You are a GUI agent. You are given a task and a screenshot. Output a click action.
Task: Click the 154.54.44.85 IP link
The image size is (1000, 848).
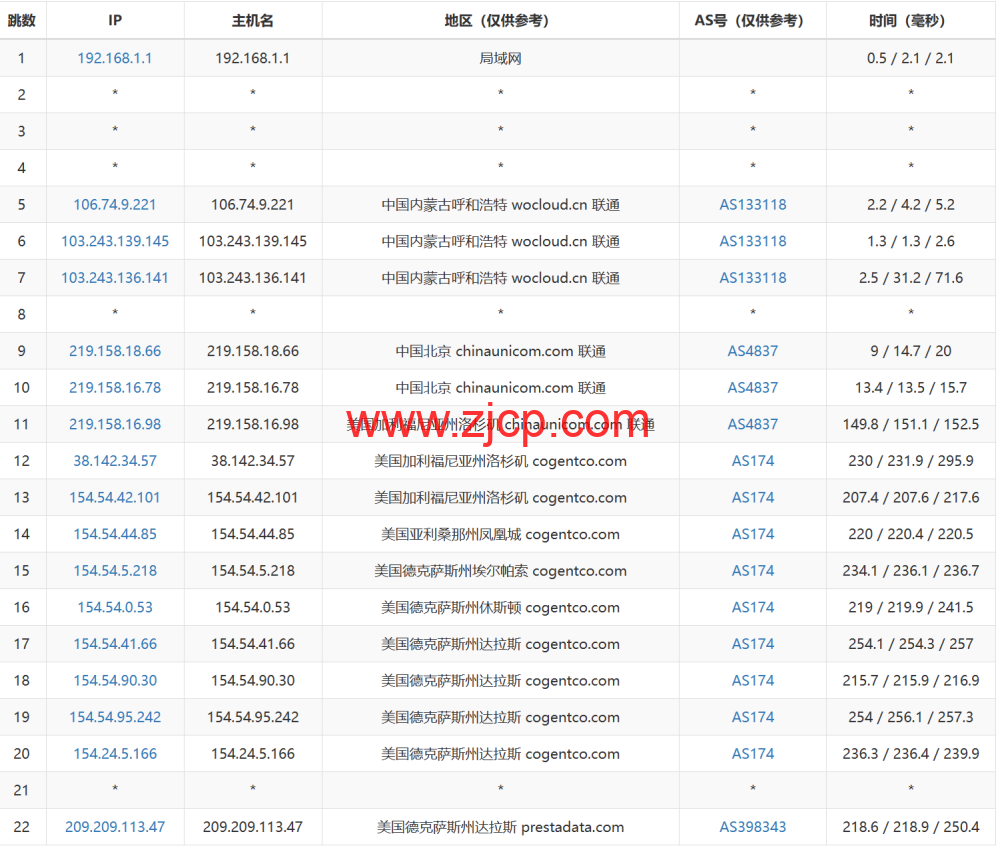115,534
